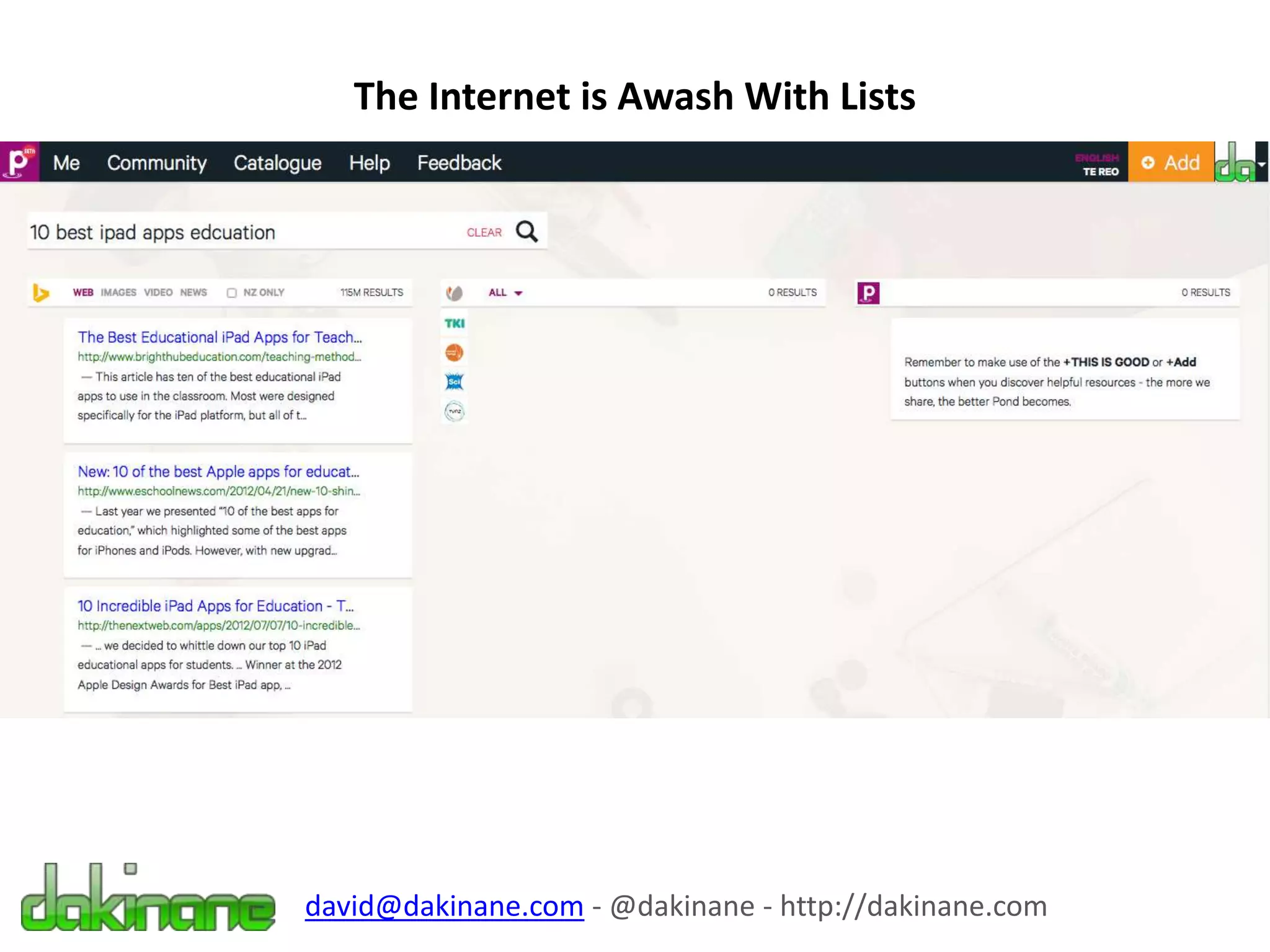Click the 0 RESULTS text next to ALL
The width and height of the screenshot is (1270, 952).
[793, 293]
